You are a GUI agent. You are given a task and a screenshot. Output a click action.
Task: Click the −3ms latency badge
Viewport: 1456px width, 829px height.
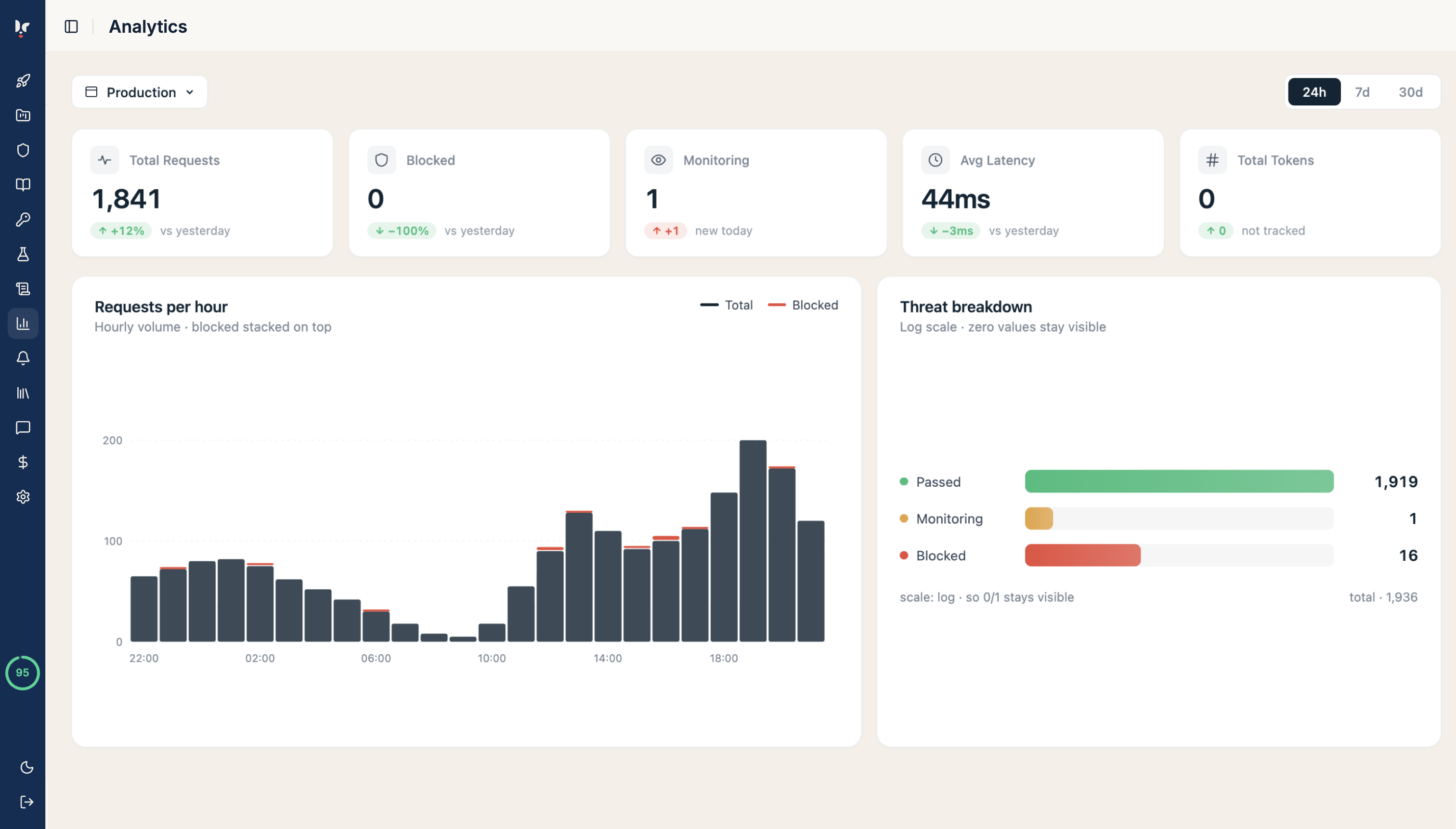(x=950, y=231)
